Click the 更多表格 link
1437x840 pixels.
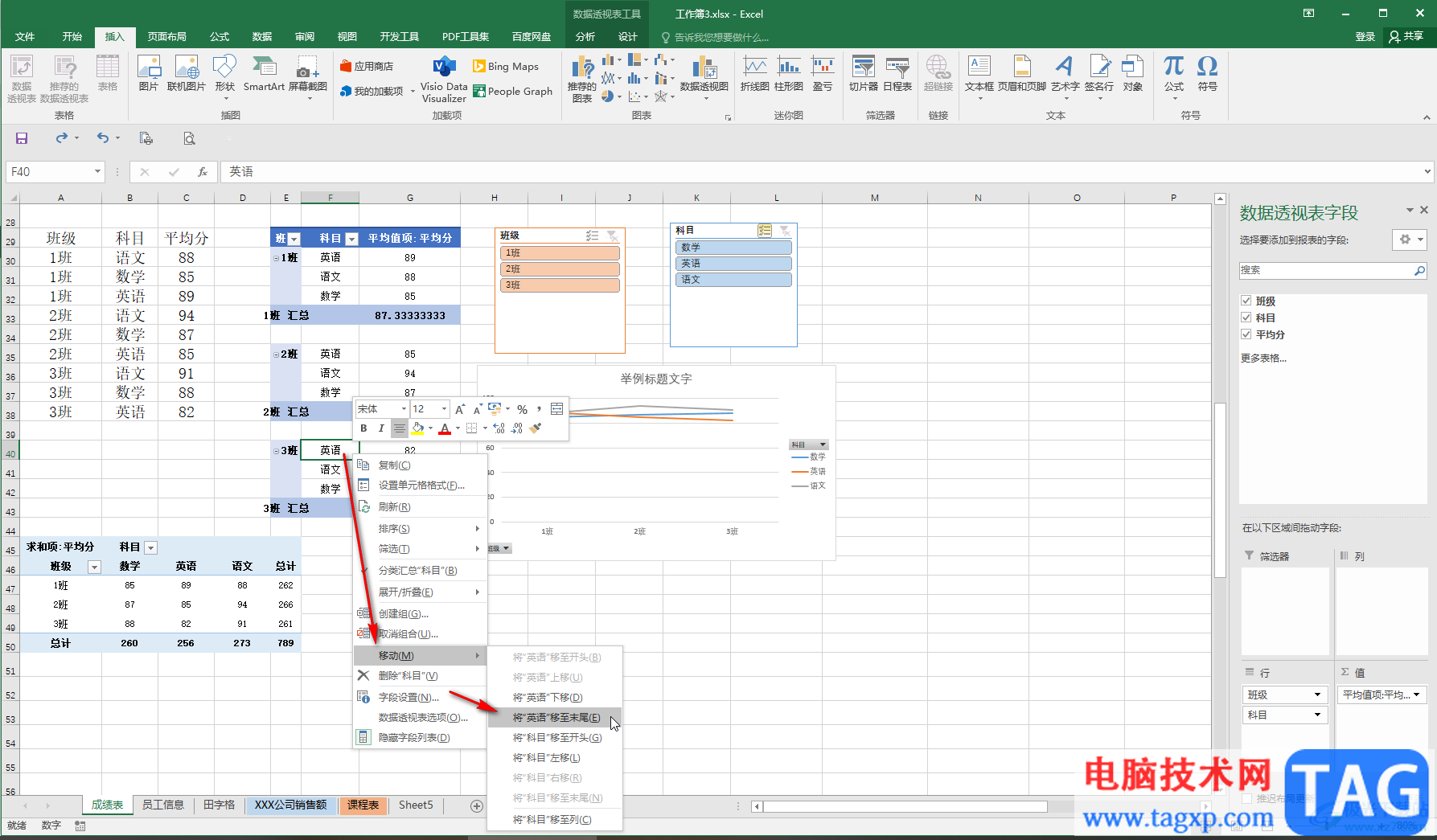(x=1263, y=359)
